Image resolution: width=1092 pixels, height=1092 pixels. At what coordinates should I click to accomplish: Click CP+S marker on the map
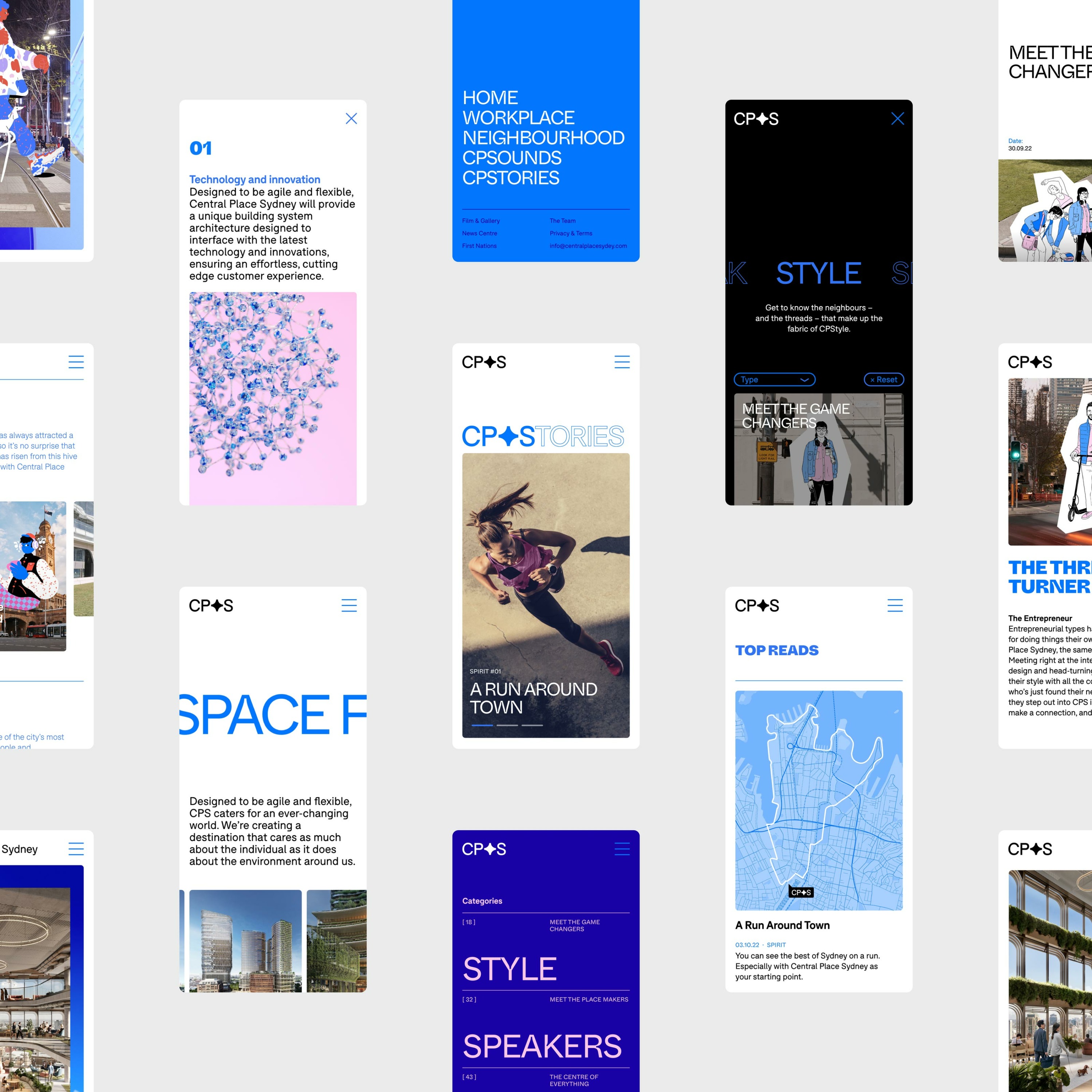pos(801,893)
